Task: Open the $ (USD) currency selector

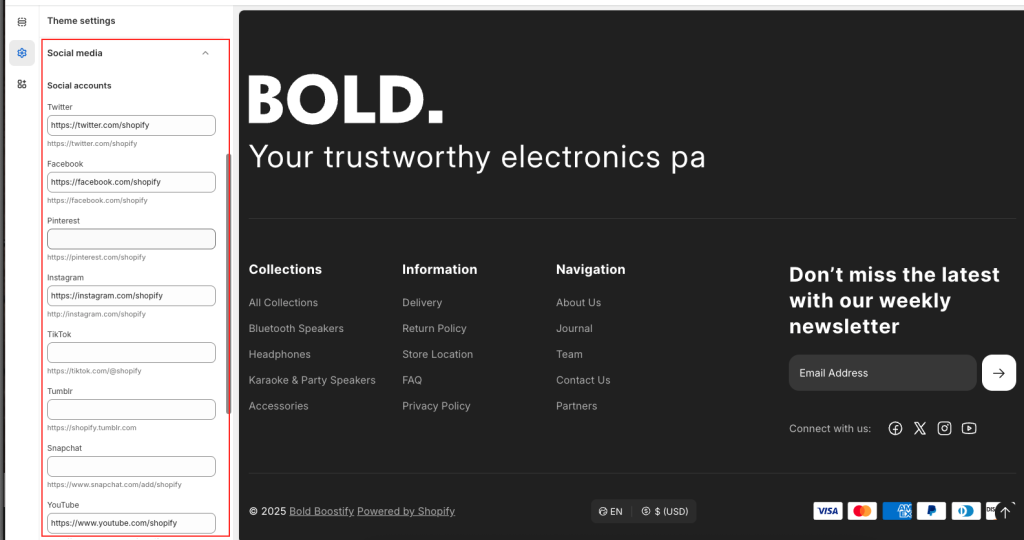Action: point(665,511)
